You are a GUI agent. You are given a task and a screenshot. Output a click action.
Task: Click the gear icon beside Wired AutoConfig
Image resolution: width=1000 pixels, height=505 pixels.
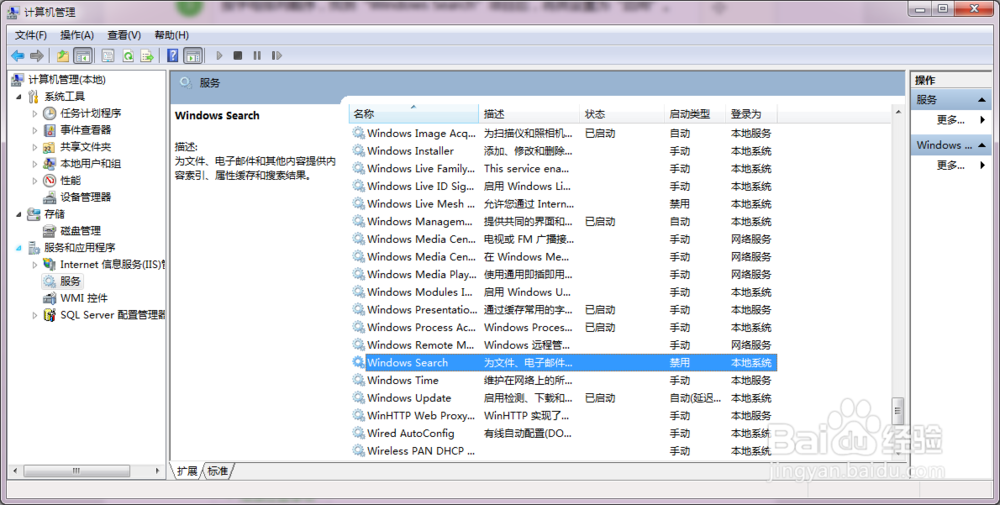pos(358,433)
